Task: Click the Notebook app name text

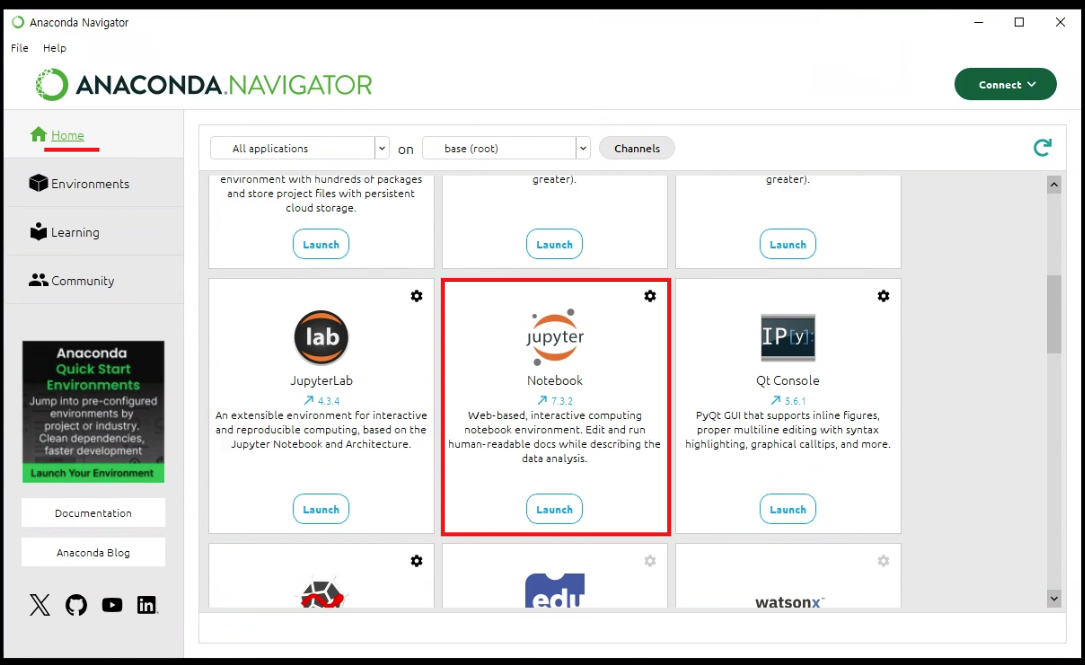Action: point(554,381)
